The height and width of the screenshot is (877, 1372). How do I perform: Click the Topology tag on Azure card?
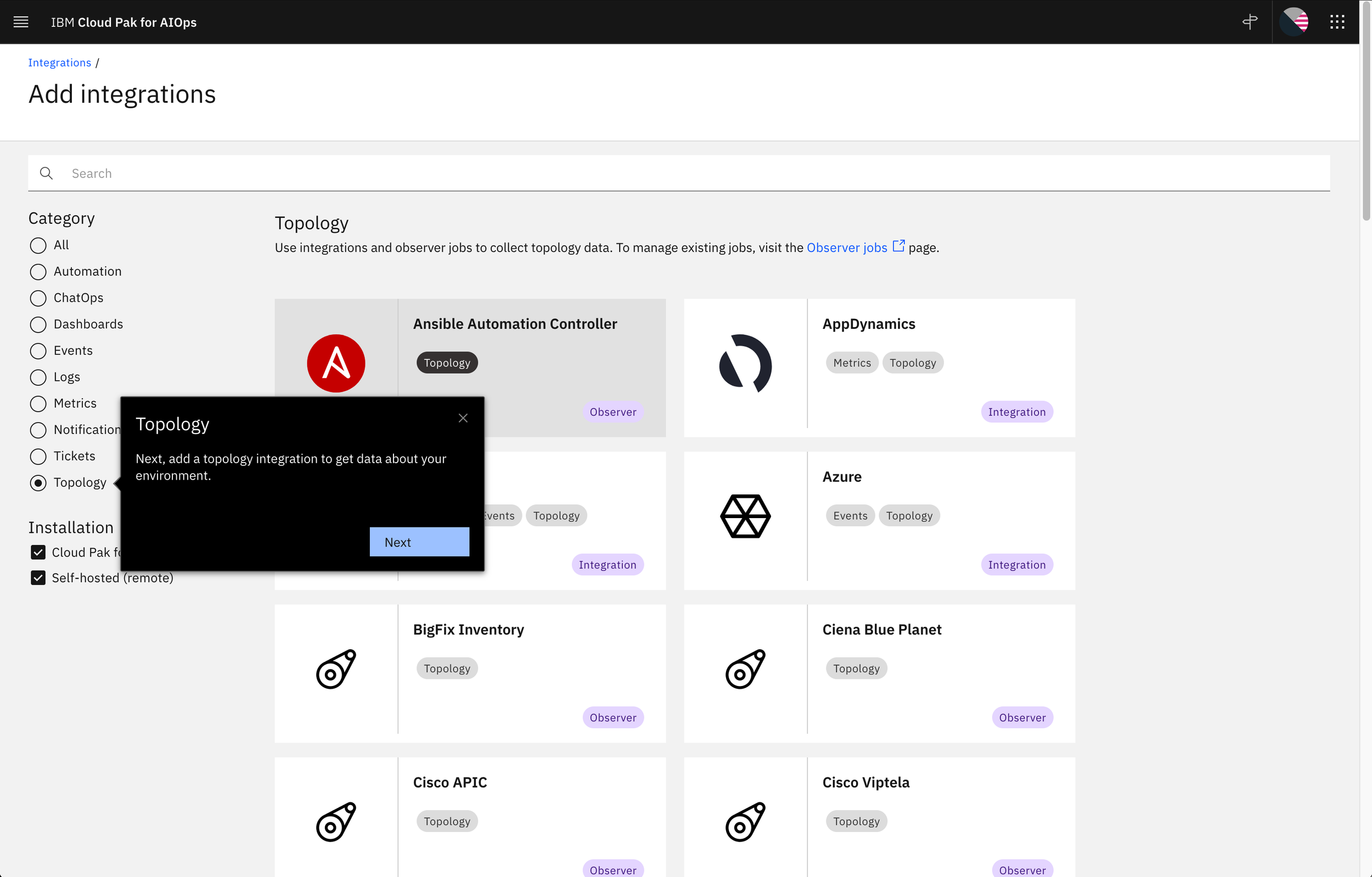click(909, 516)
